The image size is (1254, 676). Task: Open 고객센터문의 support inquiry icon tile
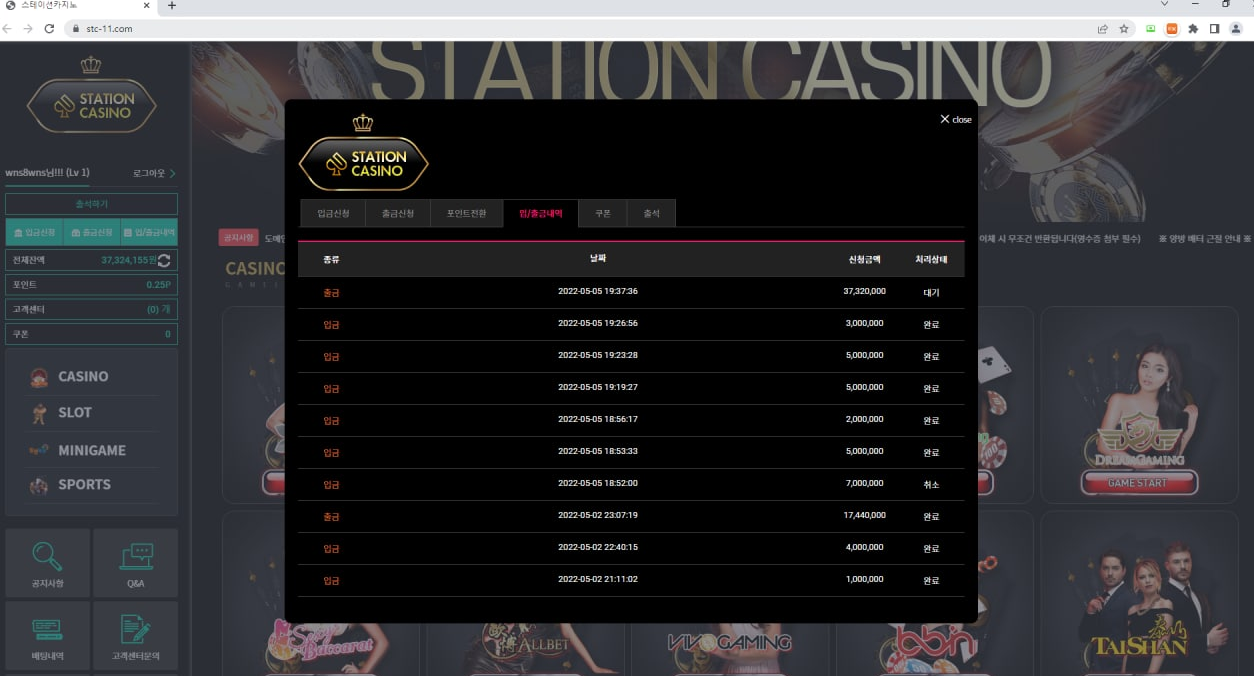135,634
